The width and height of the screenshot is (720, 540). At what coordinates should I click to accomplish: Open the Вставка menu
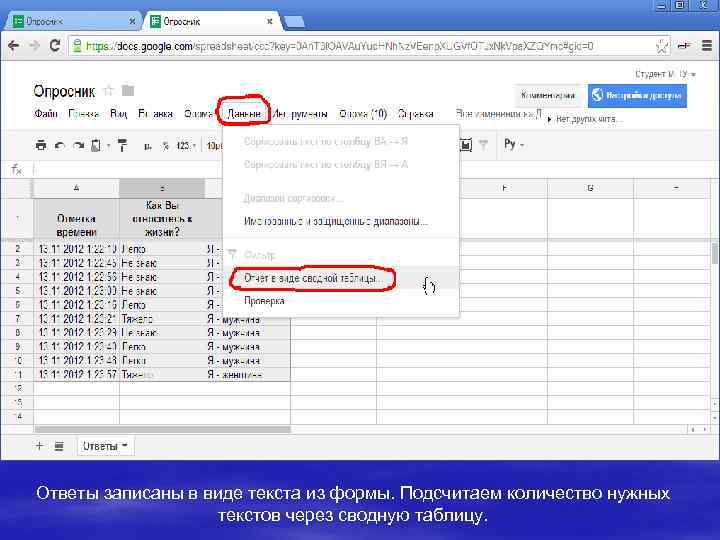point(156,113)
